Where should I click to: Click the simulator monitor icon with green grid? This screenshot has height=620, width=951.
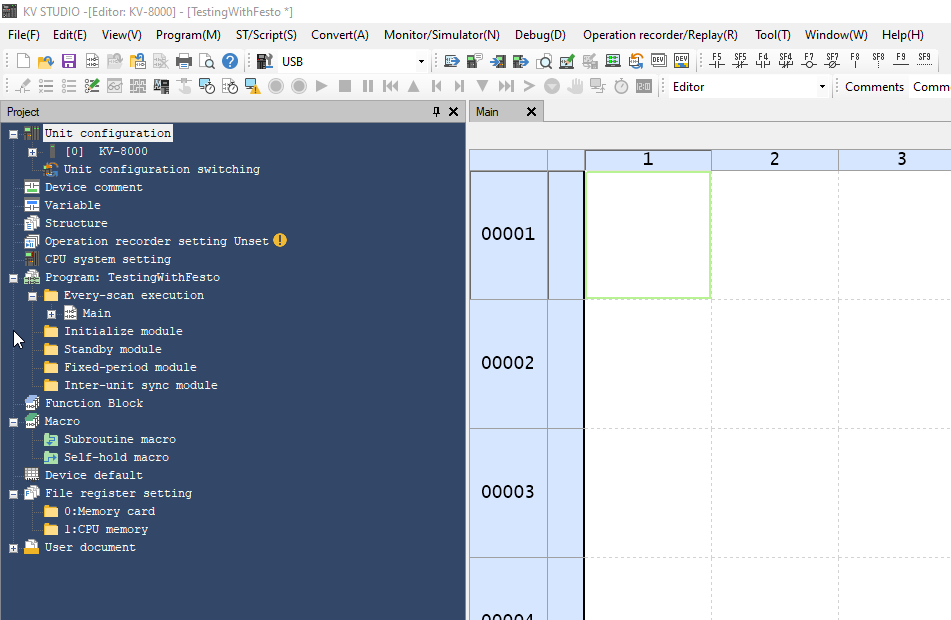[613, 61]
